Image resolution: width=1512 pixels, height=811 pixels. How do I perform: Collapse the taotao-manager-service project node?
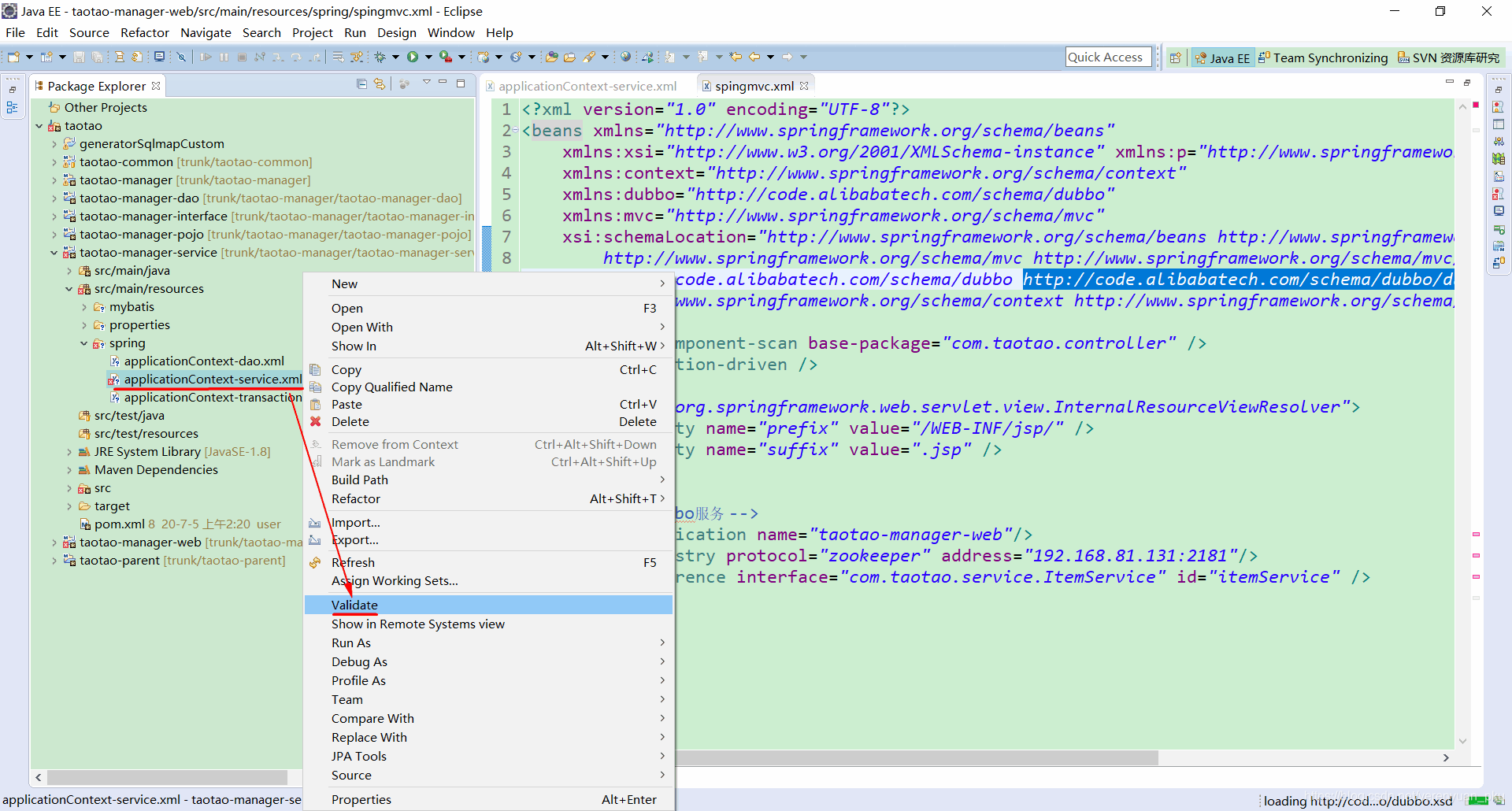point(54,253)
